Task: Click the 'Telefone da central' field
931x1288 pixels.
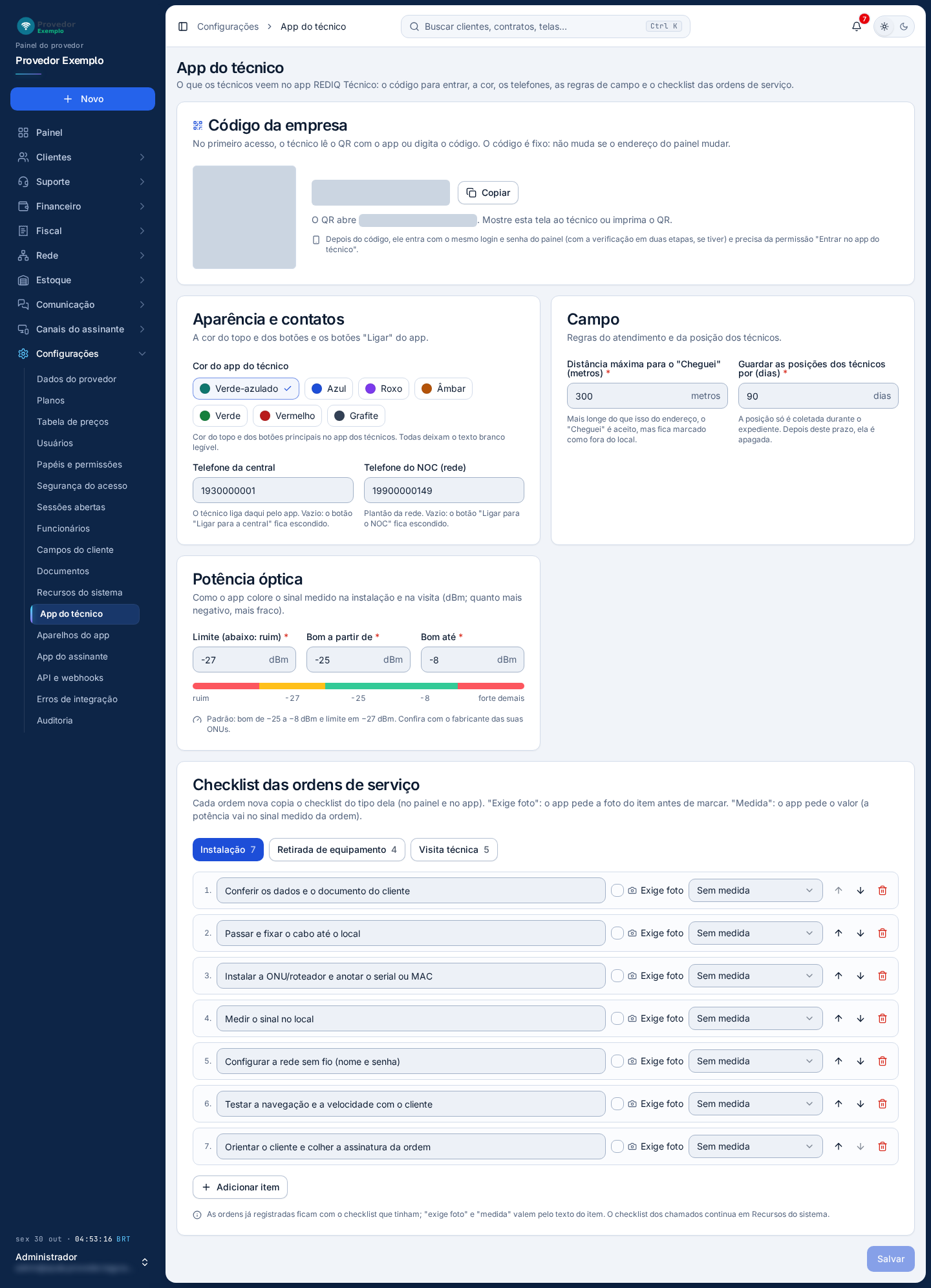Action: [273, 490]
